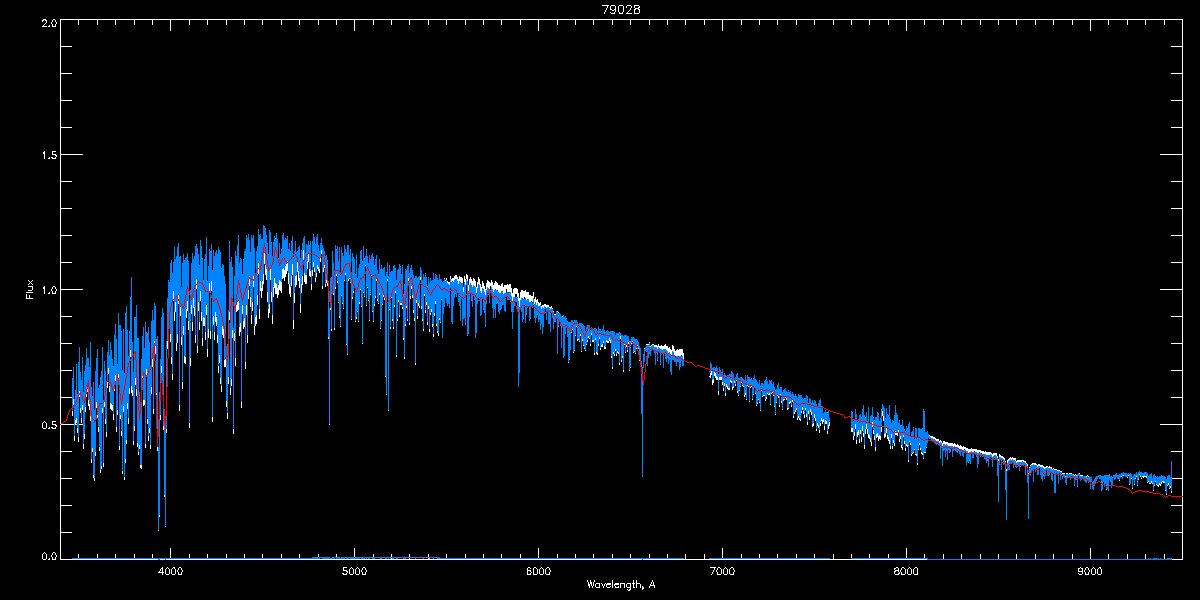Click the spectrum data gap near 6850 Å
Screen dimensions: 1200x600
[x=697, y=368]
